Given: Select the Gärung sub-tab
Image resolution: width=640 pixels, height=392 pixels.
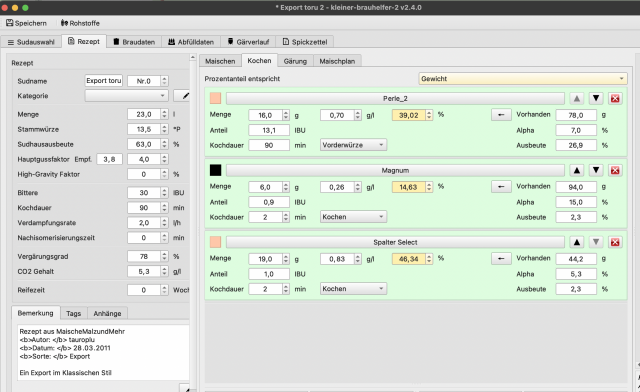Looking at the screenshot, I should pyautogui.click(x=295, y=61).
